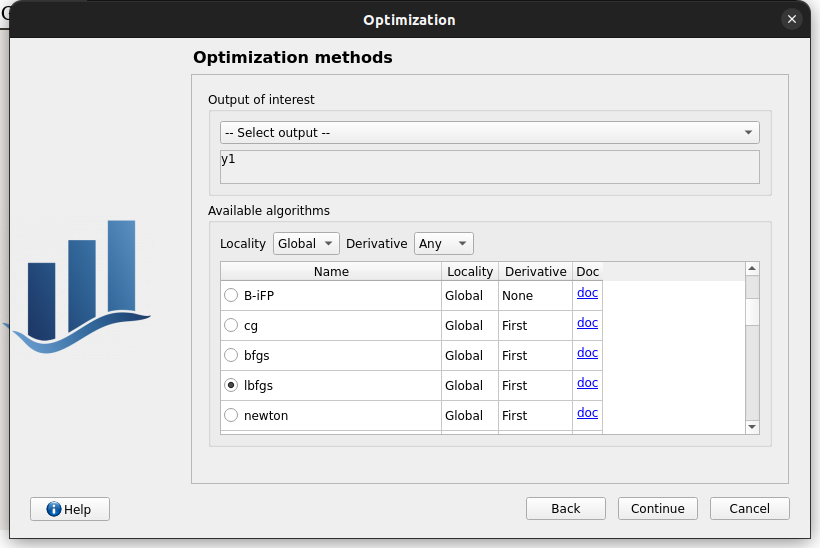Select the lbfgs algorithm radio button

(231, 386)
